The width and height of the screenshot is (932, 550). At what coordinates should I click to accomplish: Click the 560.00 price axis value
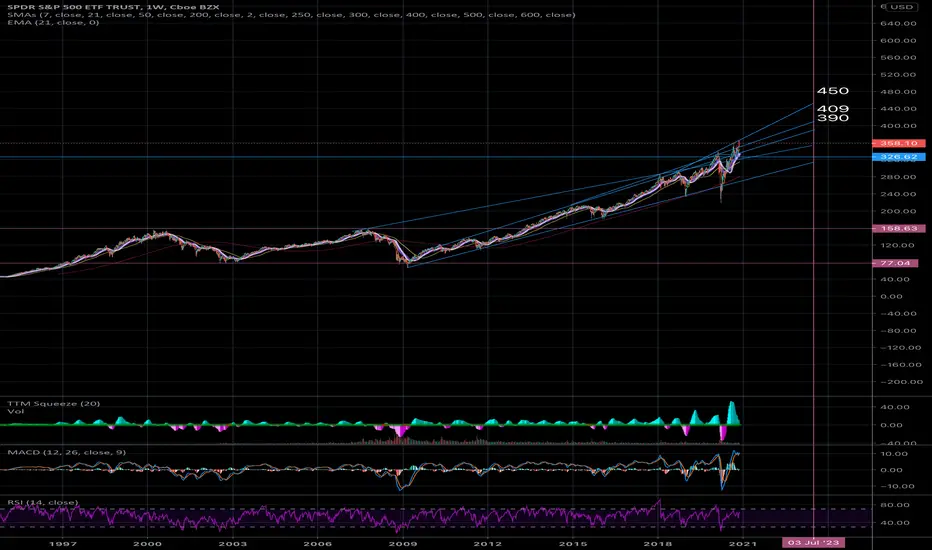[898, 58]
